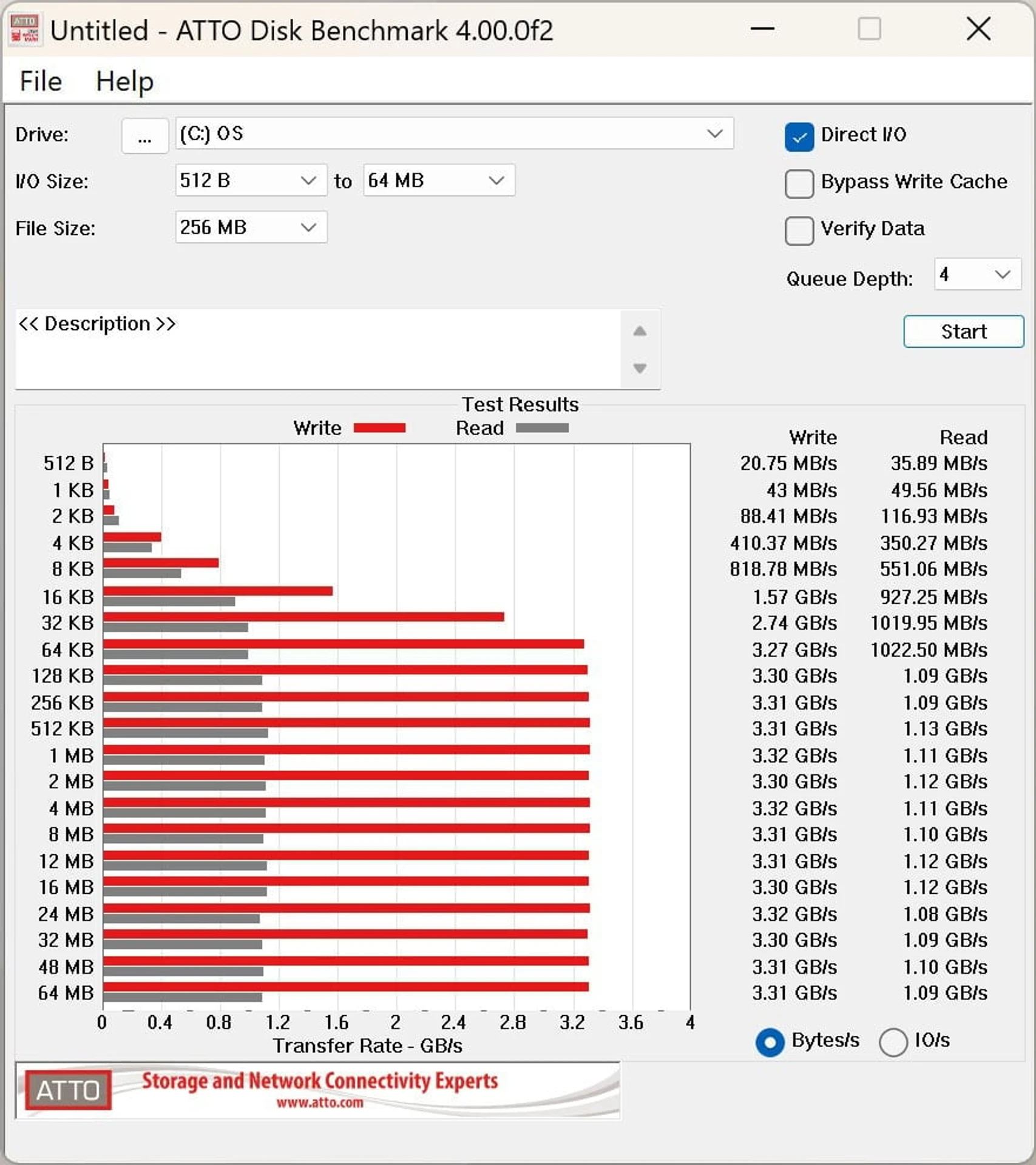Enable Bypass Write Cache checkbox
Screen dimensions: 1036x1165
(x=799, y=184)
